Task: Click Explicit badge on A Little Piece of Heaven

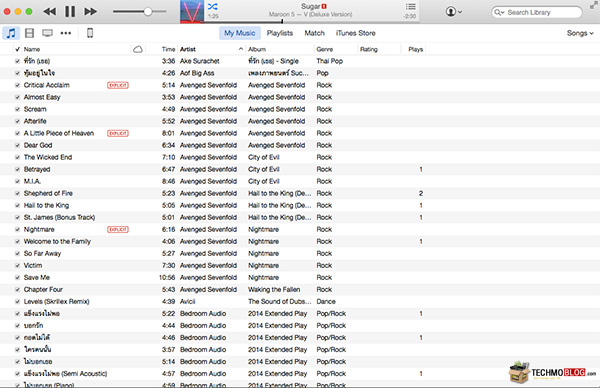Action: point(118,133)
